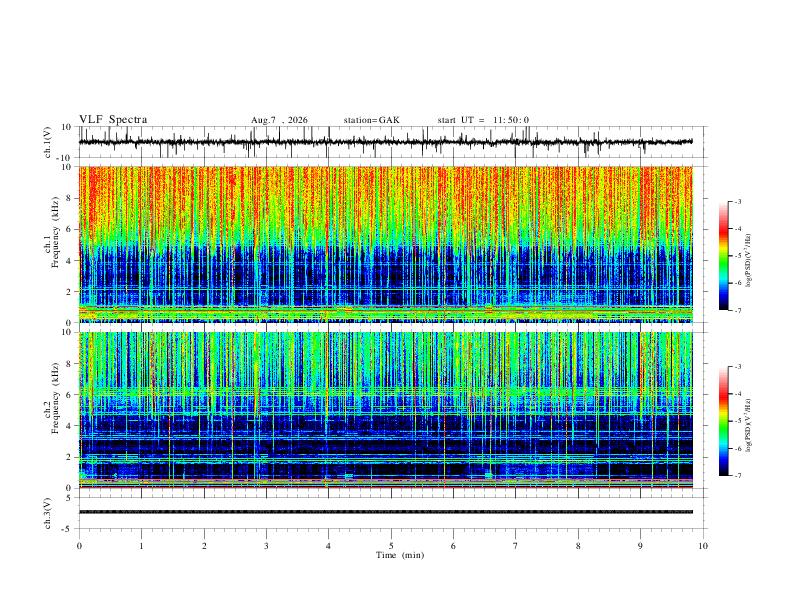This screenshot has width=792, height=612.
Task: Click the Time (min) axis label
Action: [400, 555]
